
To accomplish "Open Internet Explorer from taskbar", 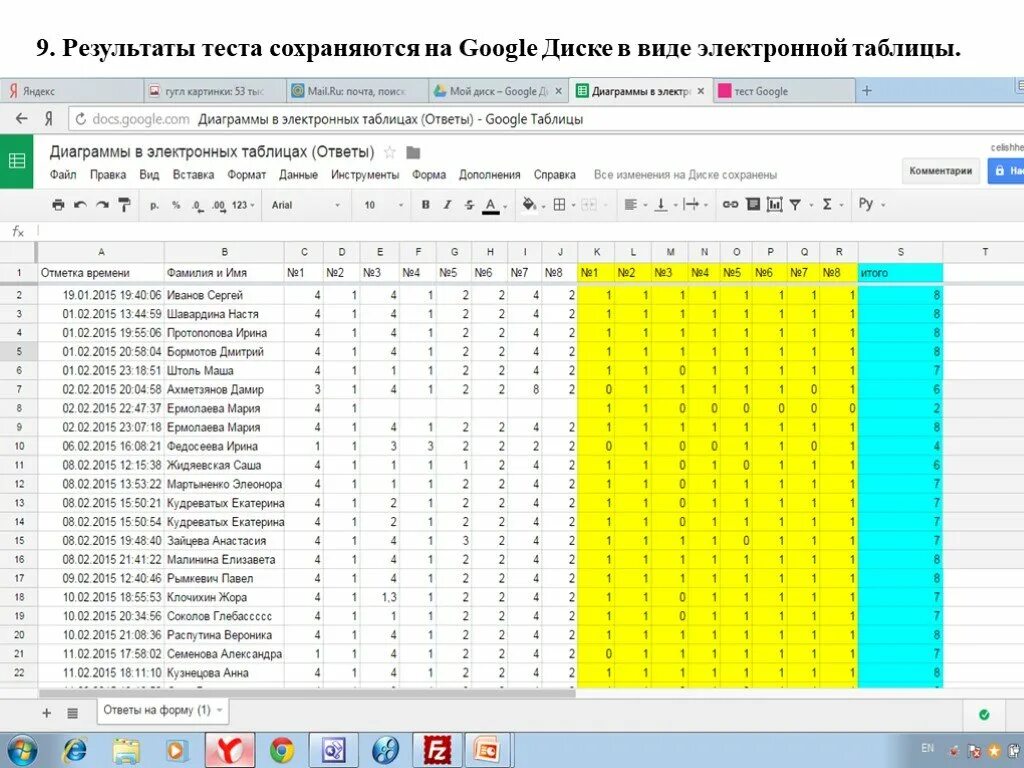I will (74, 750).
